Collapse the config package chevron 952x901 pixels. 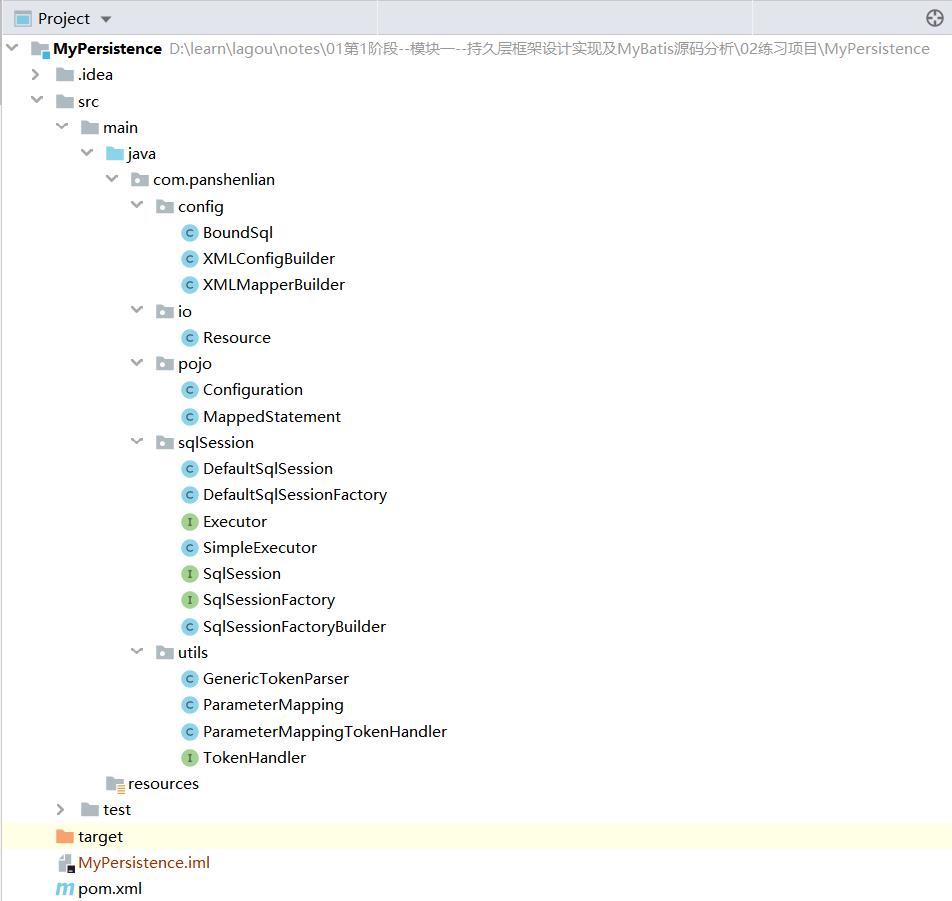point(137,205)
